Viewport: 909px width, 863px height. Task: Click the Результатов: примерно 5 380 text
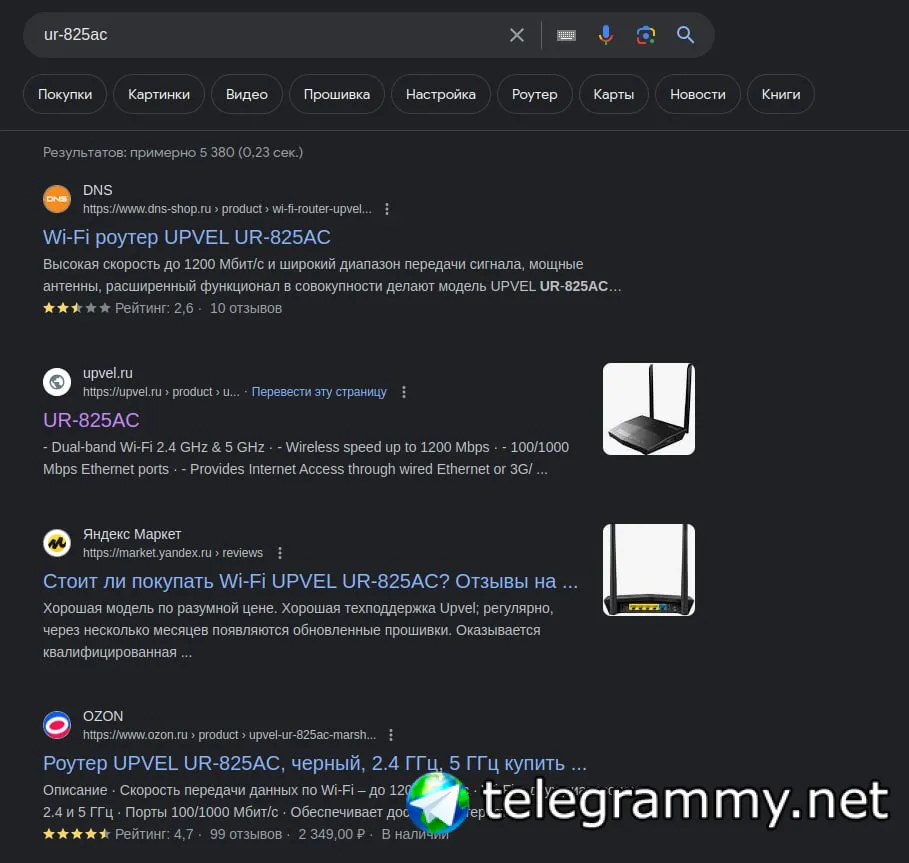(x=173, y=152)
